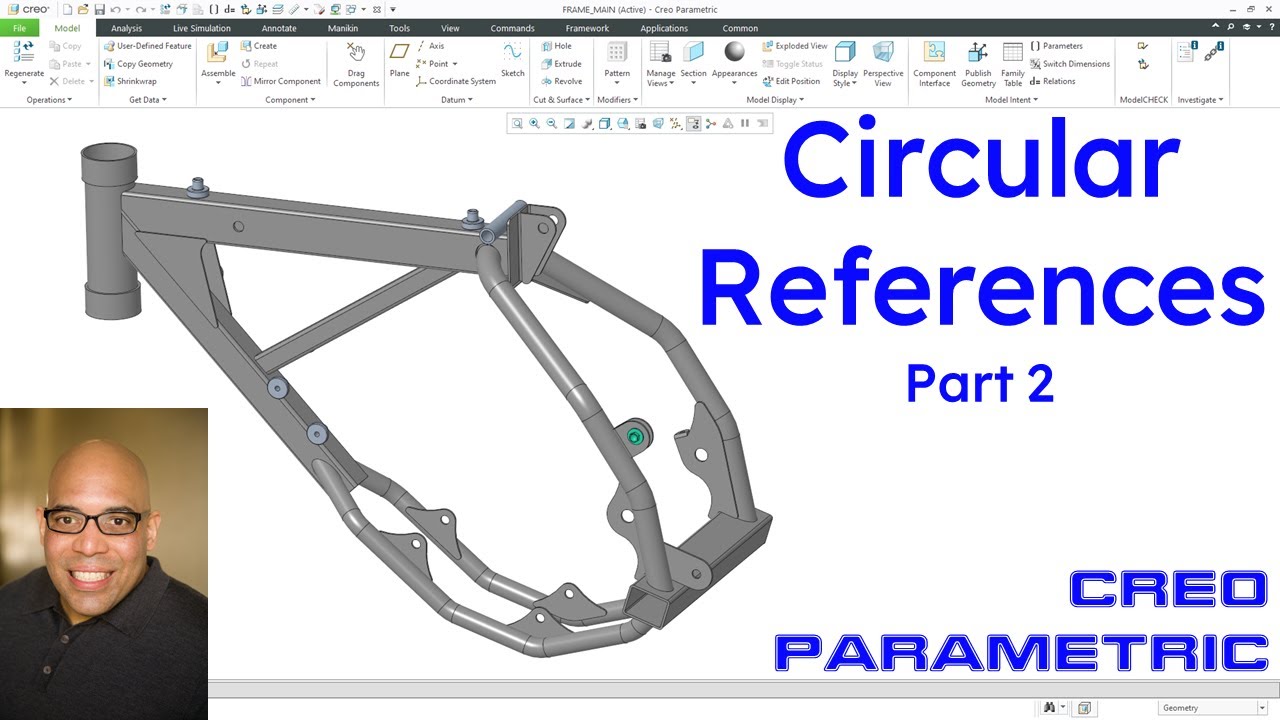The image size is (1280, 720).
Task: Open the Manage Views dropdown
Action: pos(660,78)
